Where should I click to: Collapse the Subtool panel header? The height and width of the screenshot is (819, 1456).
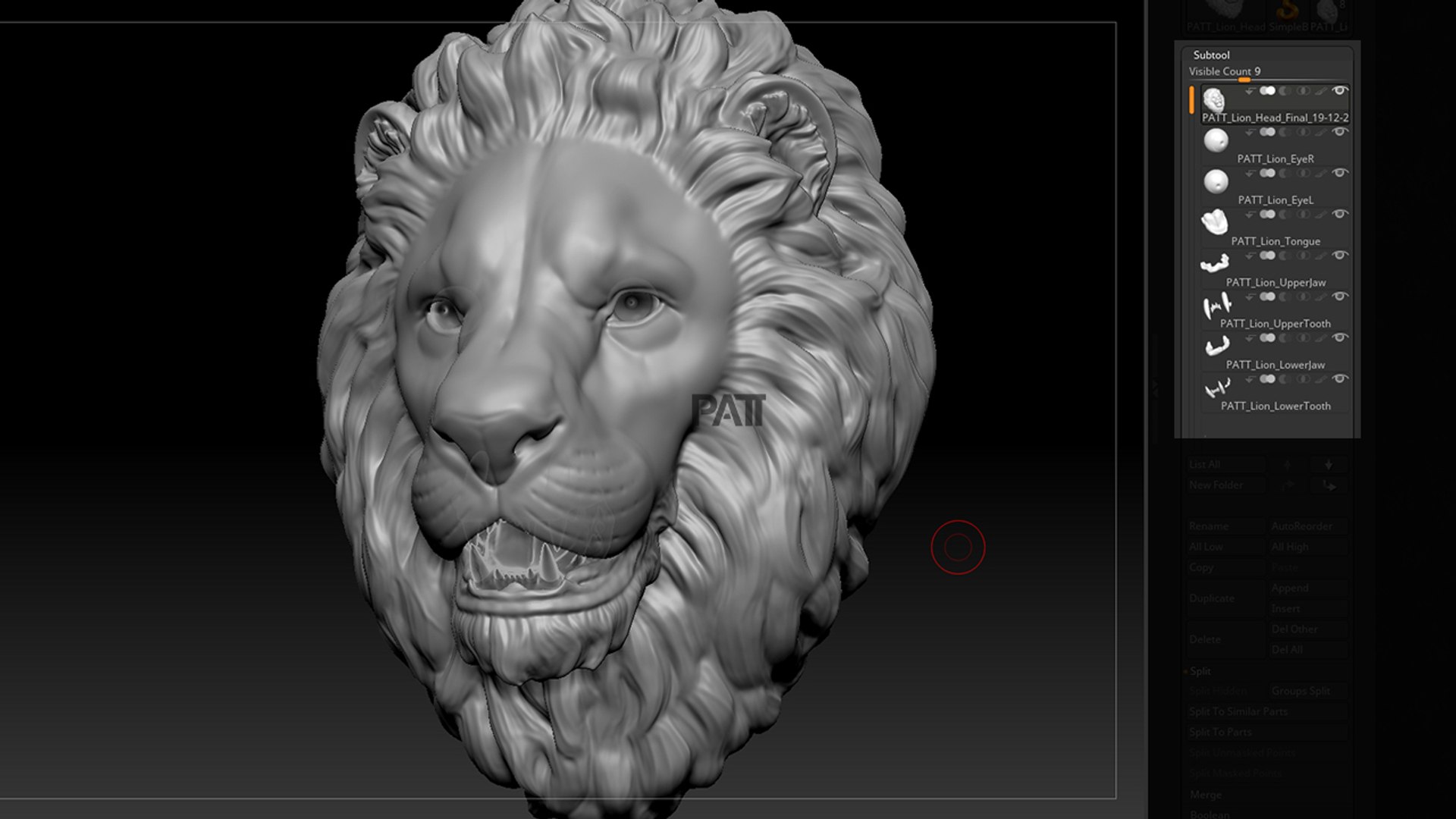(1211, 55)
